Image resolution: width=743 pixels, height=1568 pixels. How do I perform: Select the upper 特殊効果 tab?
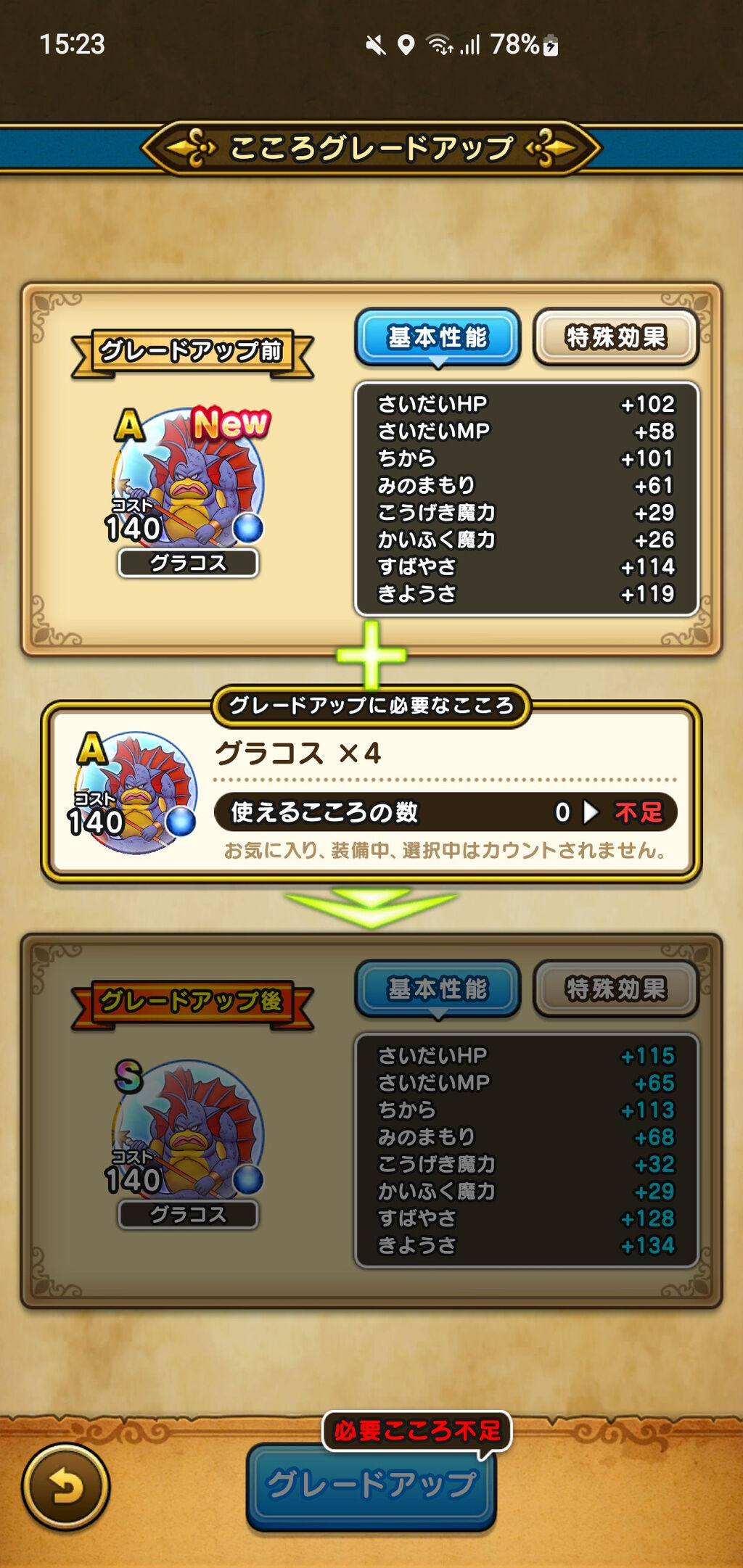click(x=615, y=337)
